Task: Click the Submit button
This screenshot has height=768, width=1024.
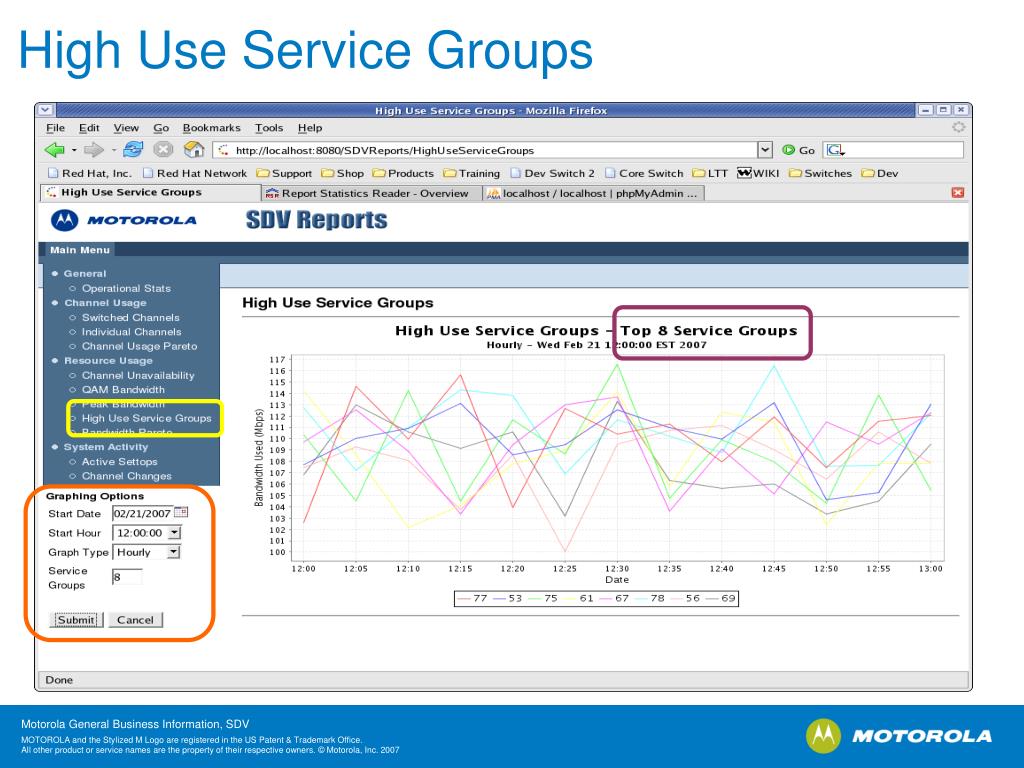Action: point(76,620)
